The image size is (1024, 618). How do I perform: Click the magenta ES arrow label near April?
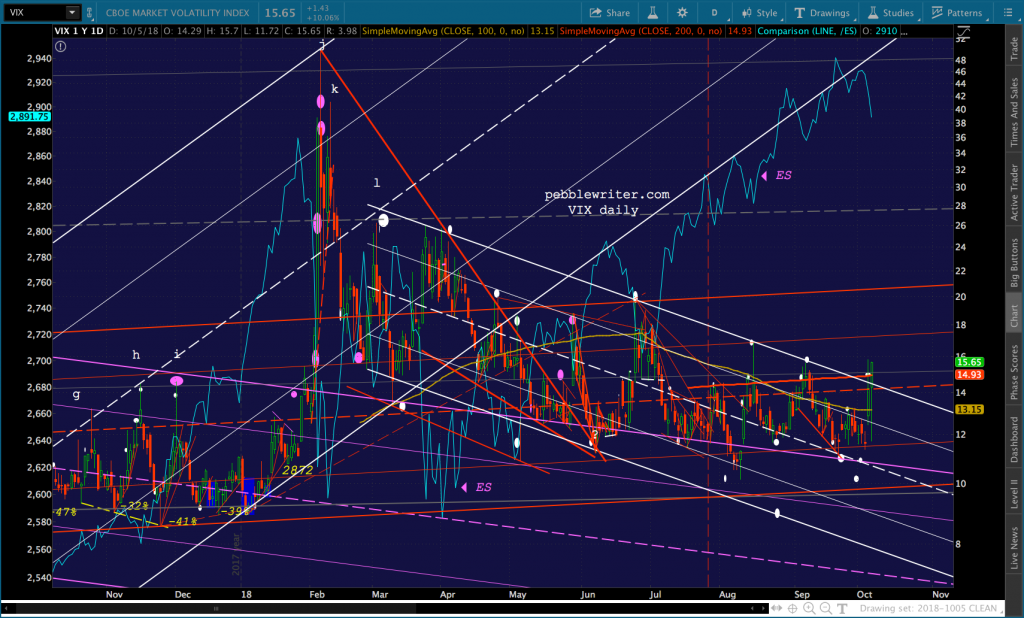click(x=477, y=487)
